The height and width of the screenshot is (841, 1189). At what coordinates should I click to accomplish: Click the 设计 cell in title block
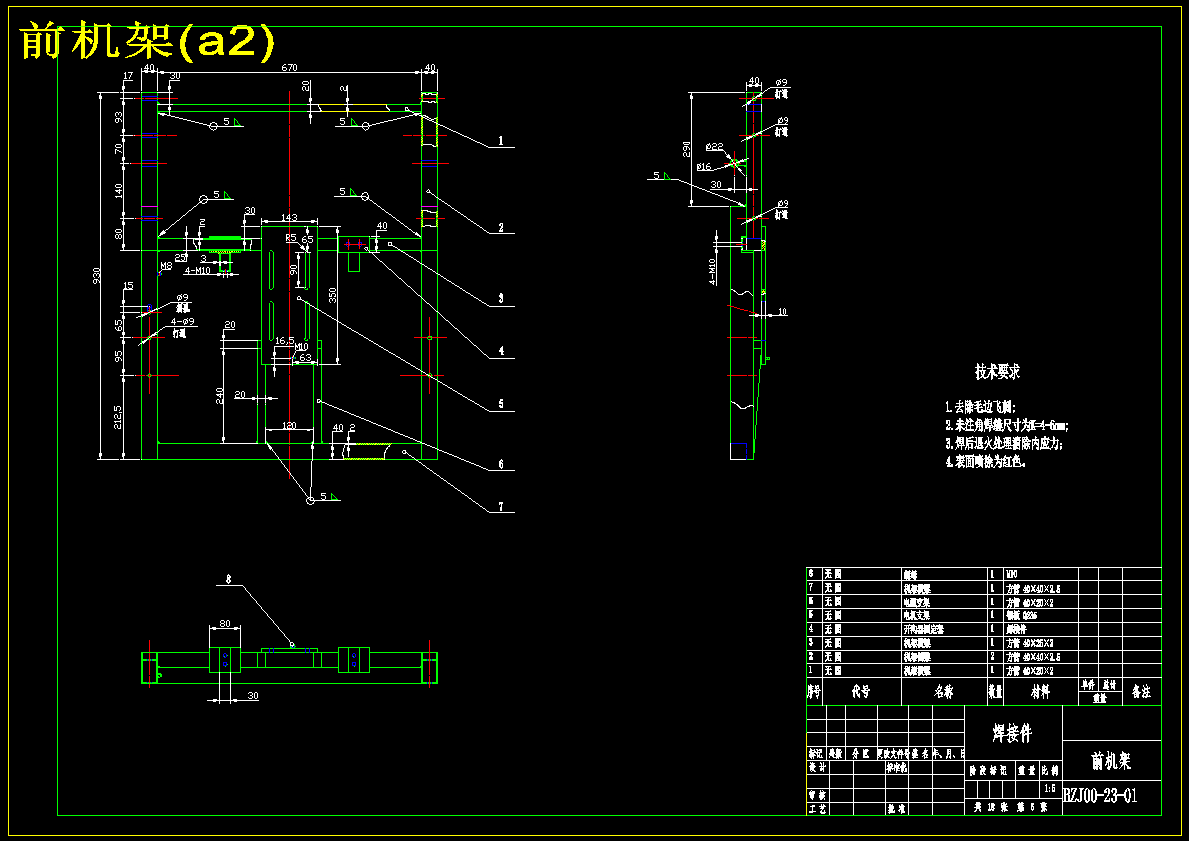pyautogui.click(x=816, y=767)
